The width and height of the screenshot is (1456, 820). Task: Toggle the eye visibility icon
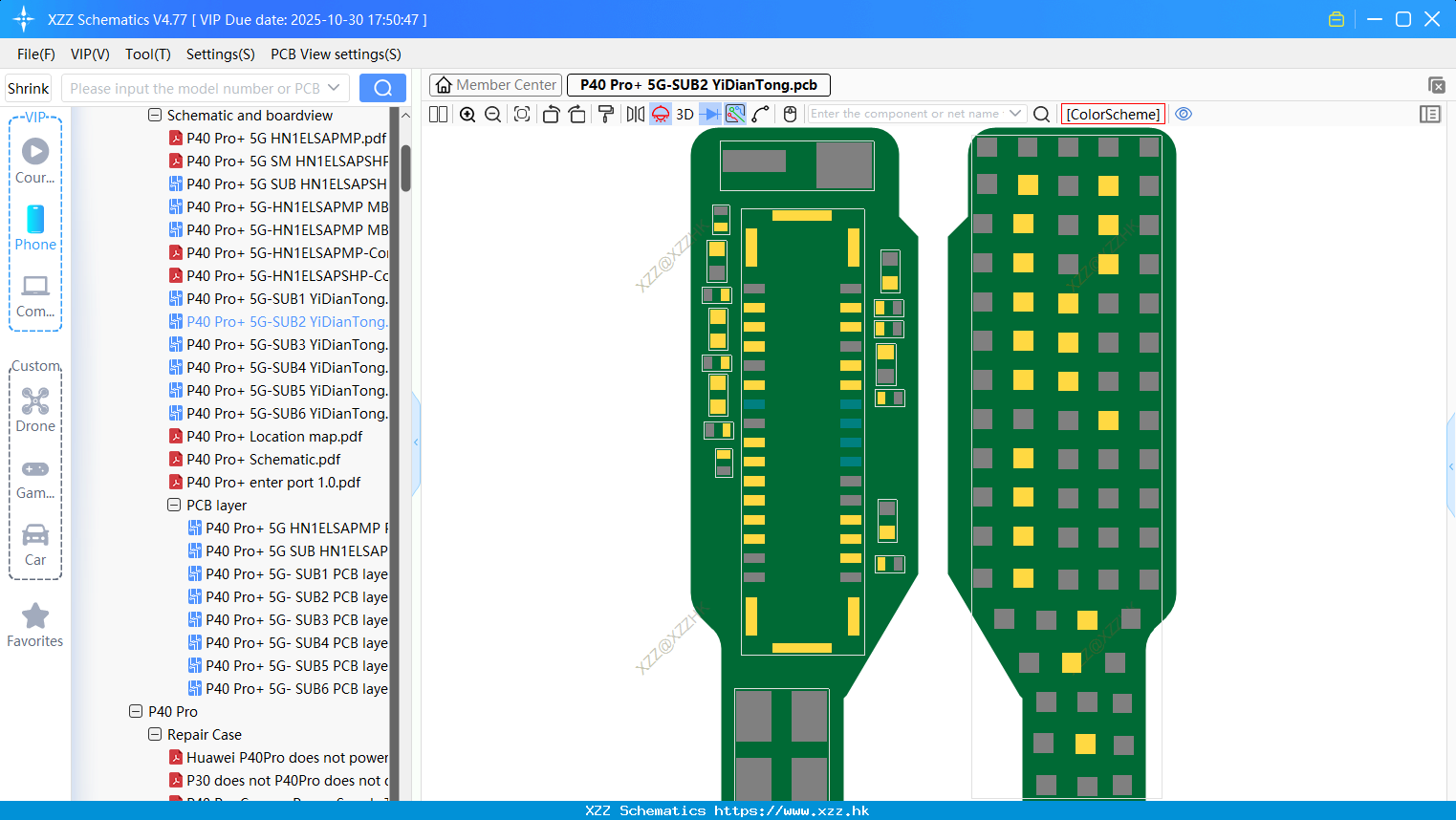[1184, 114]
